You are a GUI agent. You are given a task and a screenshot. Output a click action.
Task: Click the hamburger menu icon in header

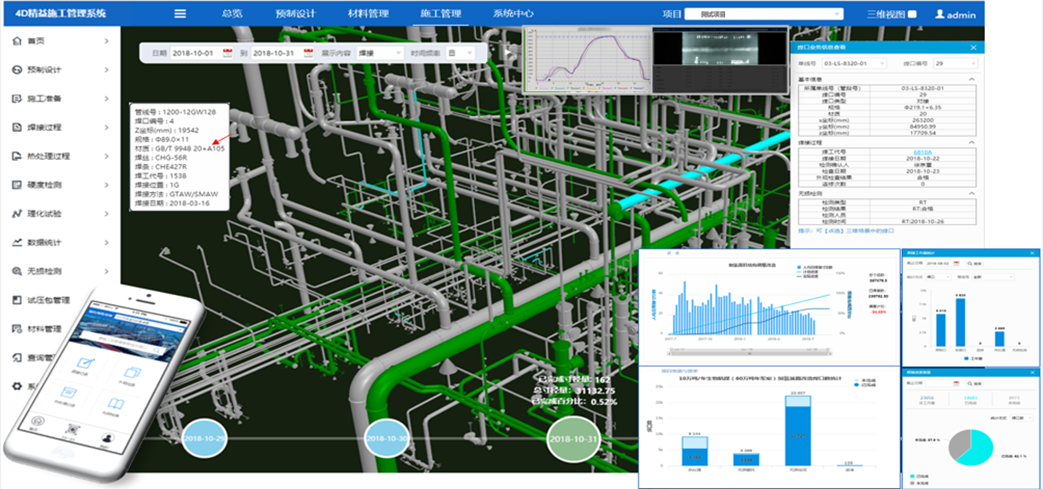click(x=180, y=14)
